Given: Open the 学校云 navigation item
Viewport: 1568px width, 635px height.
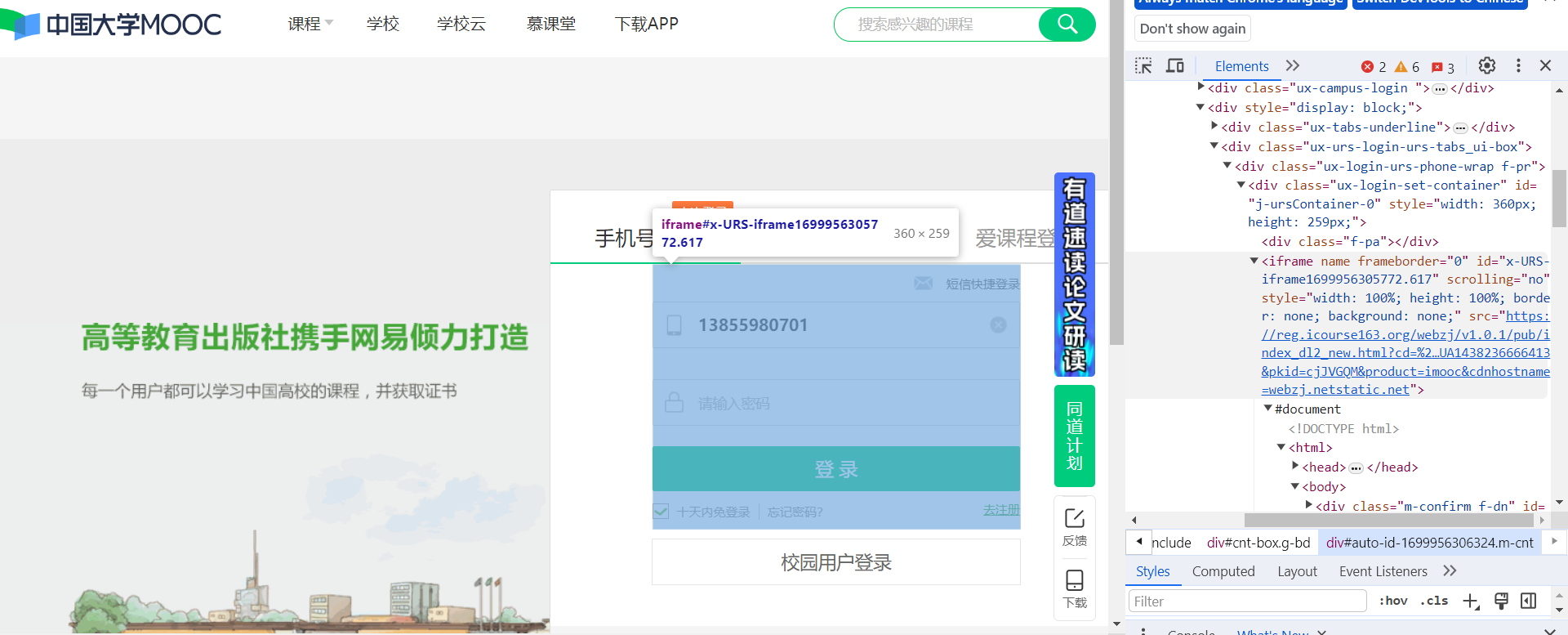Looking at the screenshot, I should pos(461,25).
